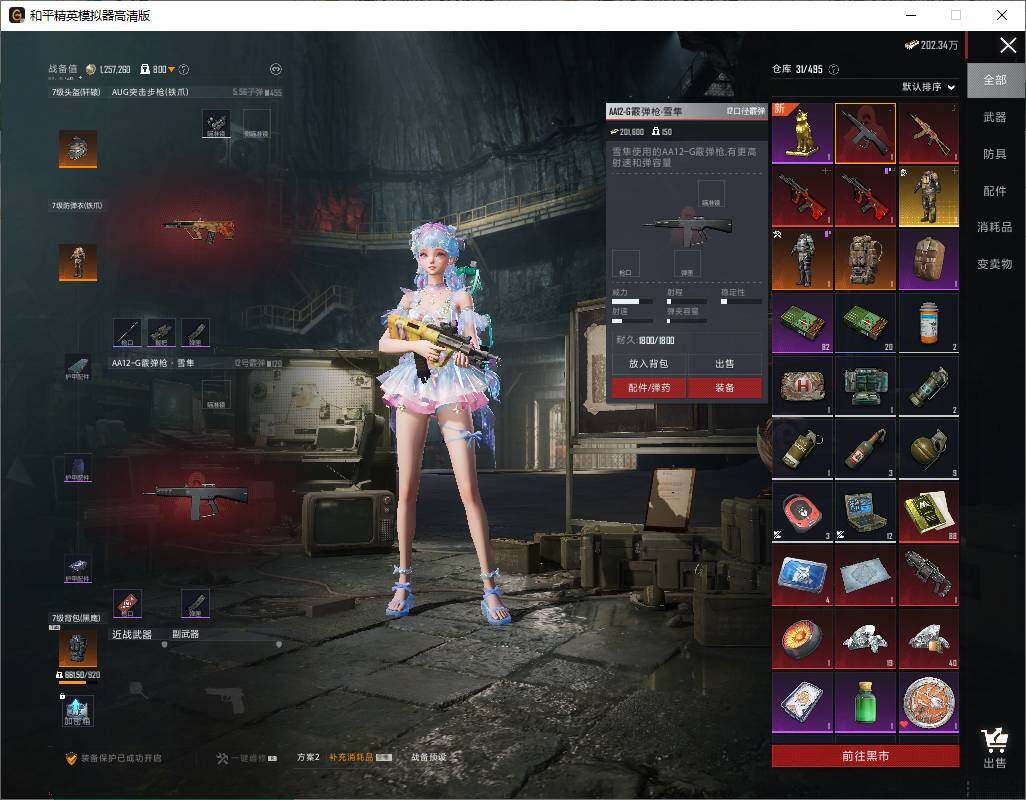Click the empty scope slot in item popup

pos(711,194)
